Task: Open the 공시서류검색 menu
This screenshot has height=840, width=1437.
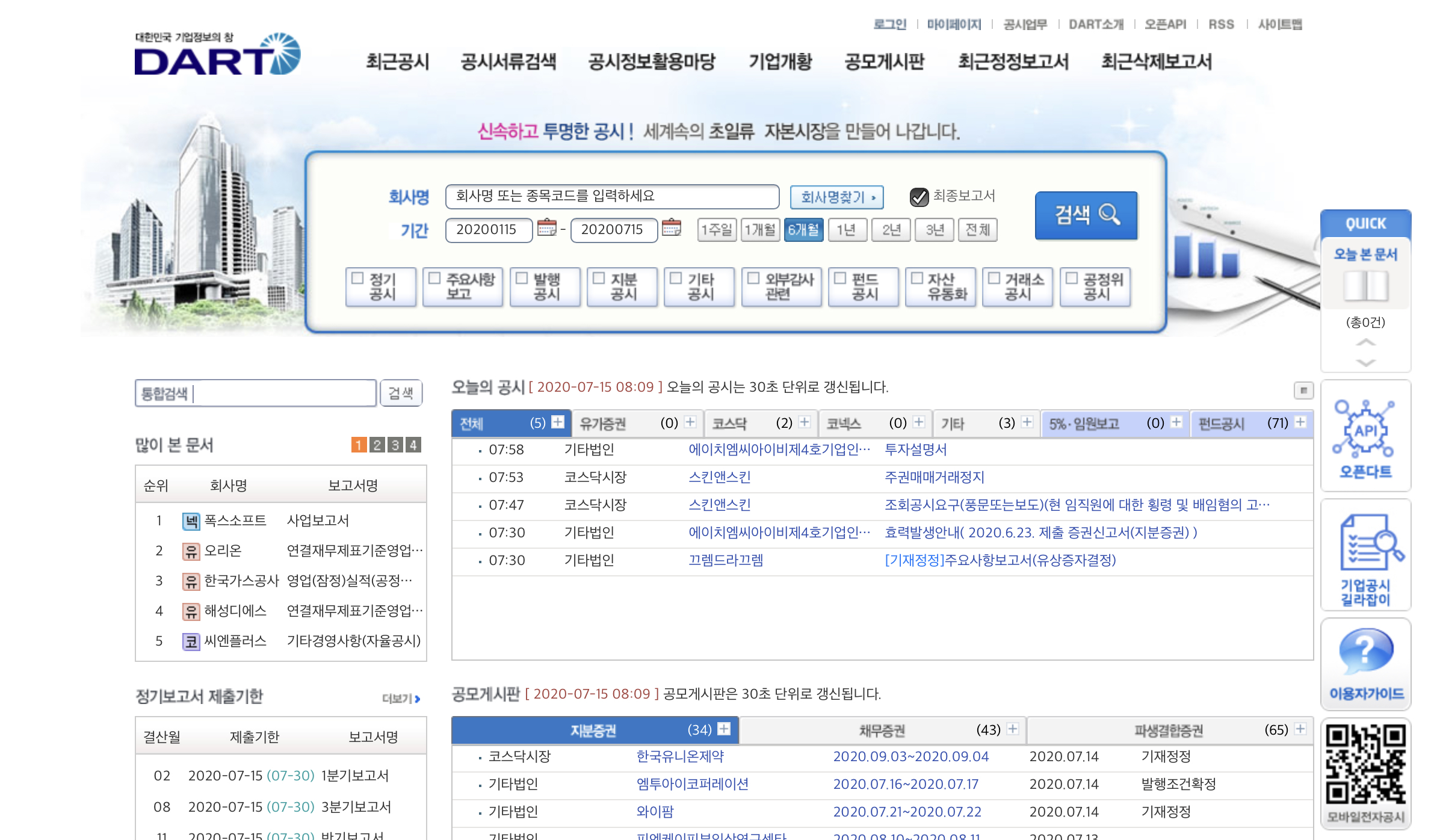Action: coord(508,61)
